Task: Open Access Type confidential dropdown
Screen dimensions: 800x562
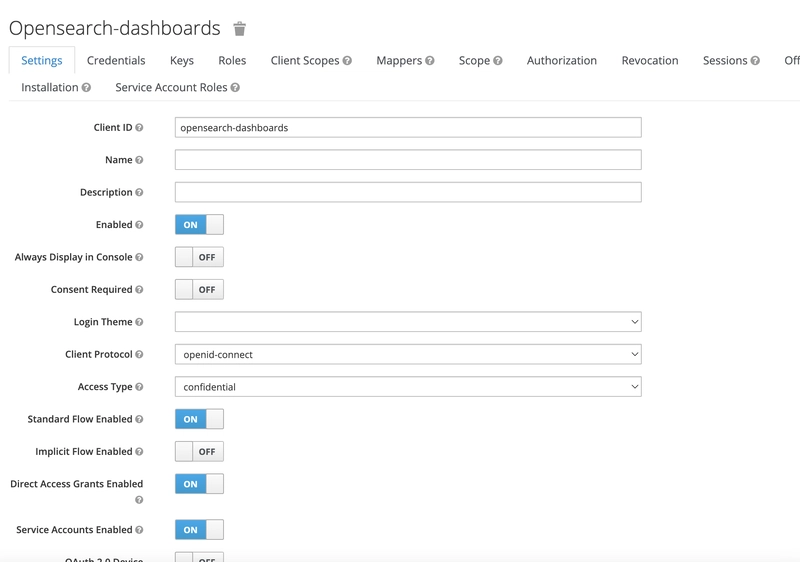Action: click(x=408, y=387)
